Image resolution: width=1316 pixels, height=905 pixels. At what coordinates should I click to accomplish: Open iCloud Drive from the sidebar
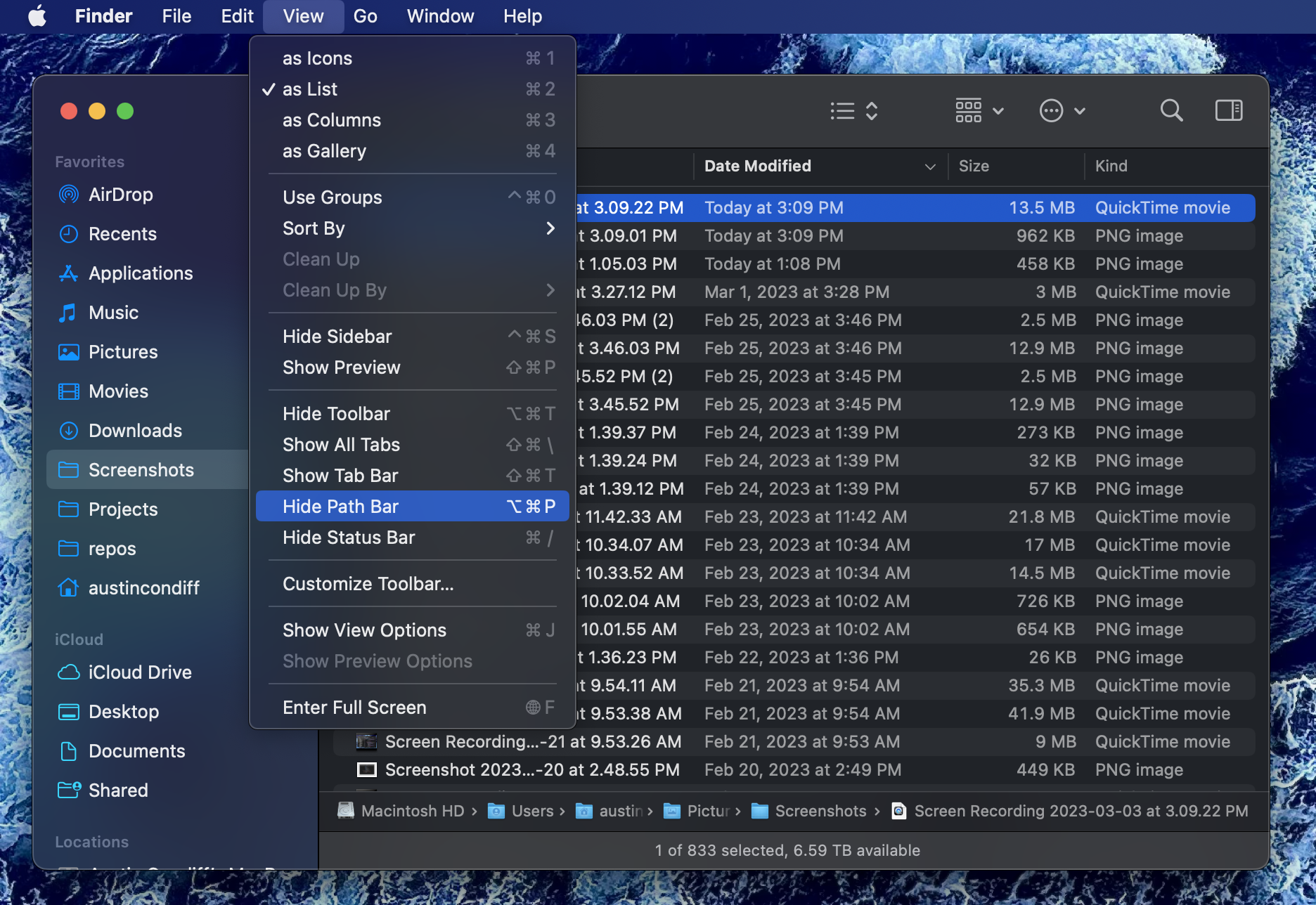coord(140,672)
